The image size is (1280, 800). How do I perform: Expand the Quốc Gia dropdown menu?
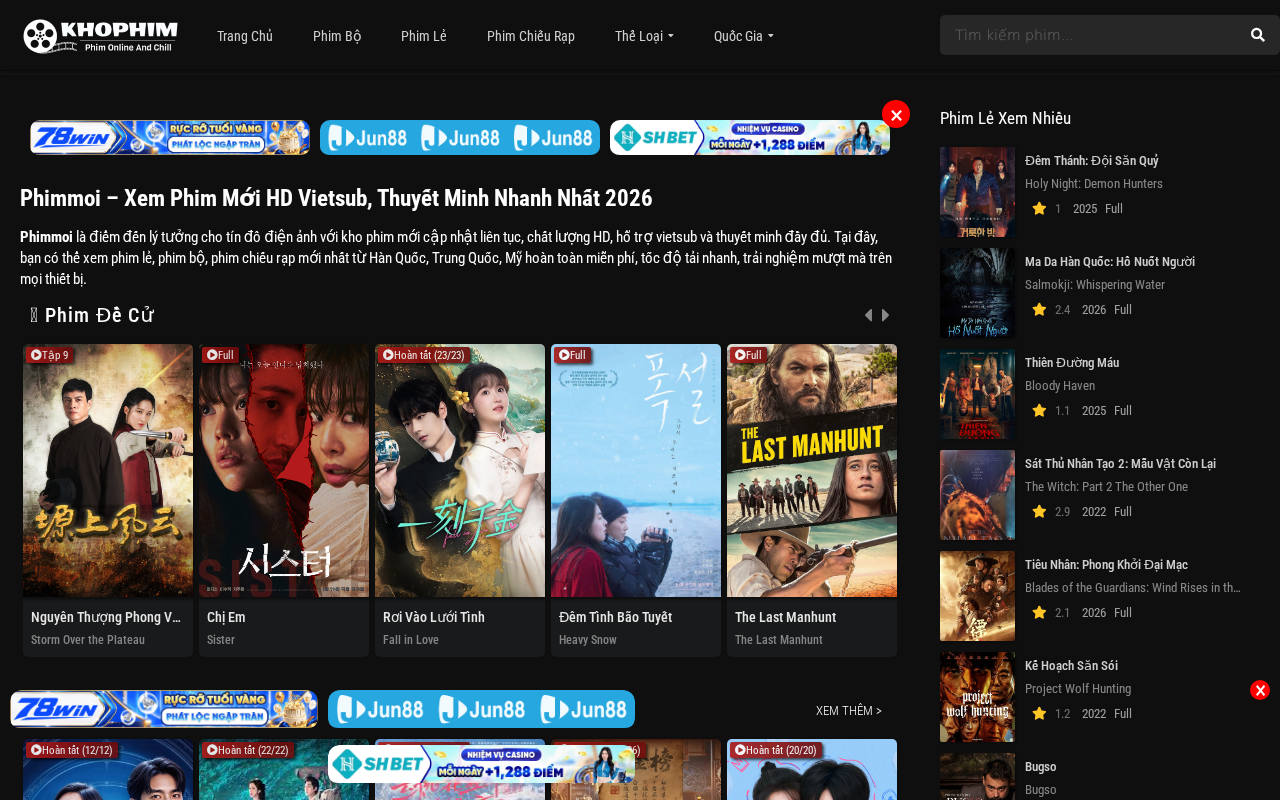pos(743,36)
